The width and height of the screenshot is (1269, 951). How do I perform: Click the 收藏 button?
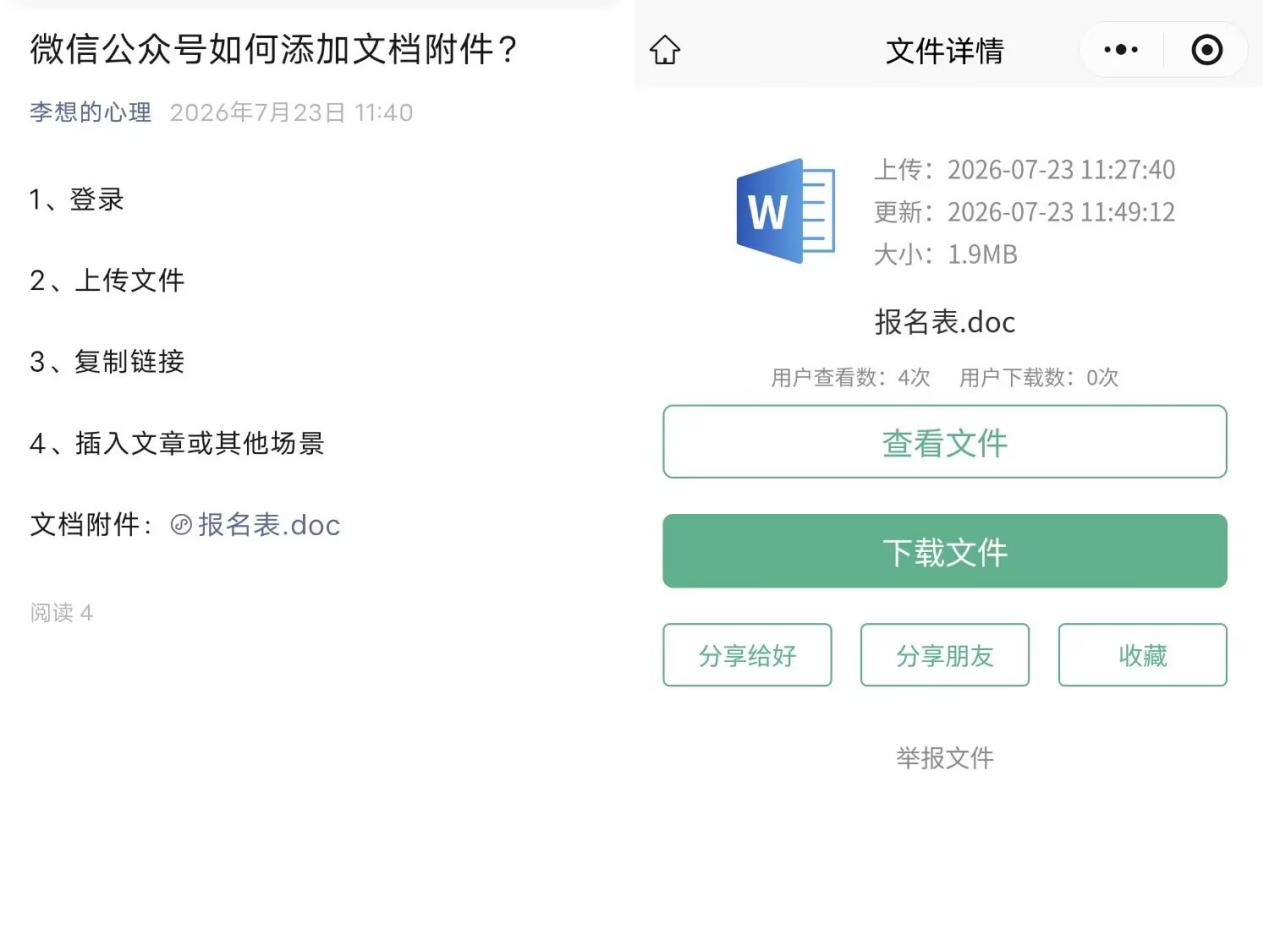1142,655
